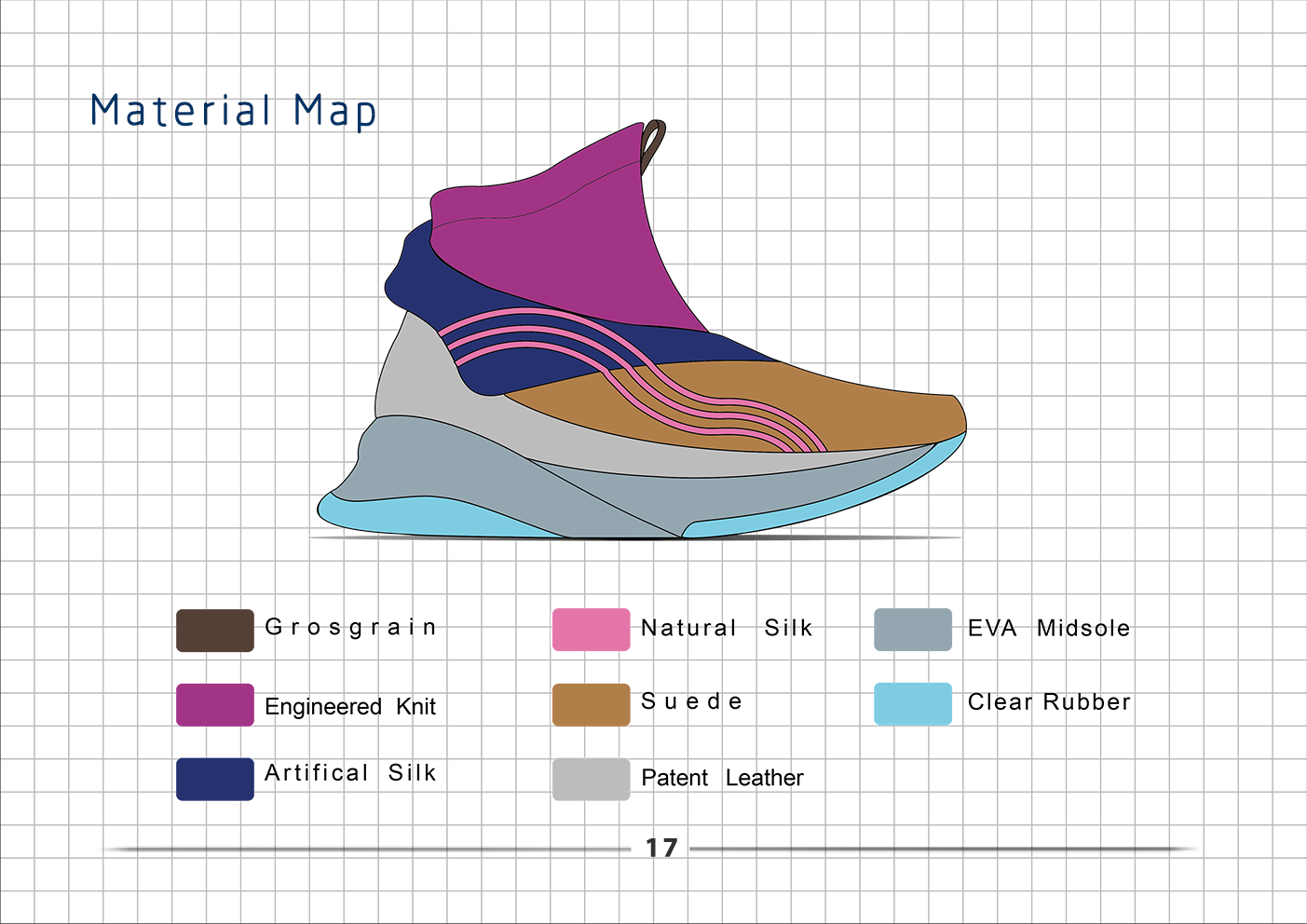Screen dimensions: 1307x924
Task: Select the Natural Silk pink swatch
Action: click(x=591, y=629)
